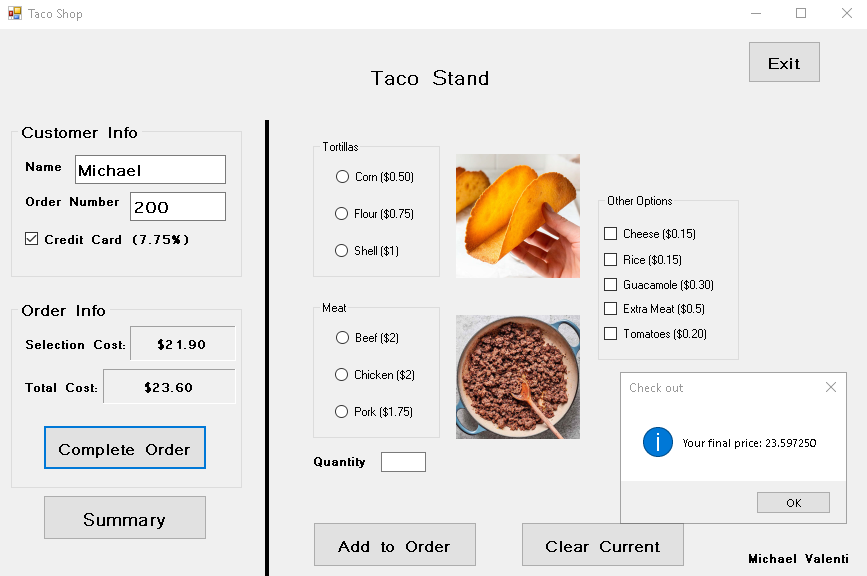Image resolution: width=867 pixels, height=576 pixels.
Task: Click the ground beef picture
Action: (518, 377)
